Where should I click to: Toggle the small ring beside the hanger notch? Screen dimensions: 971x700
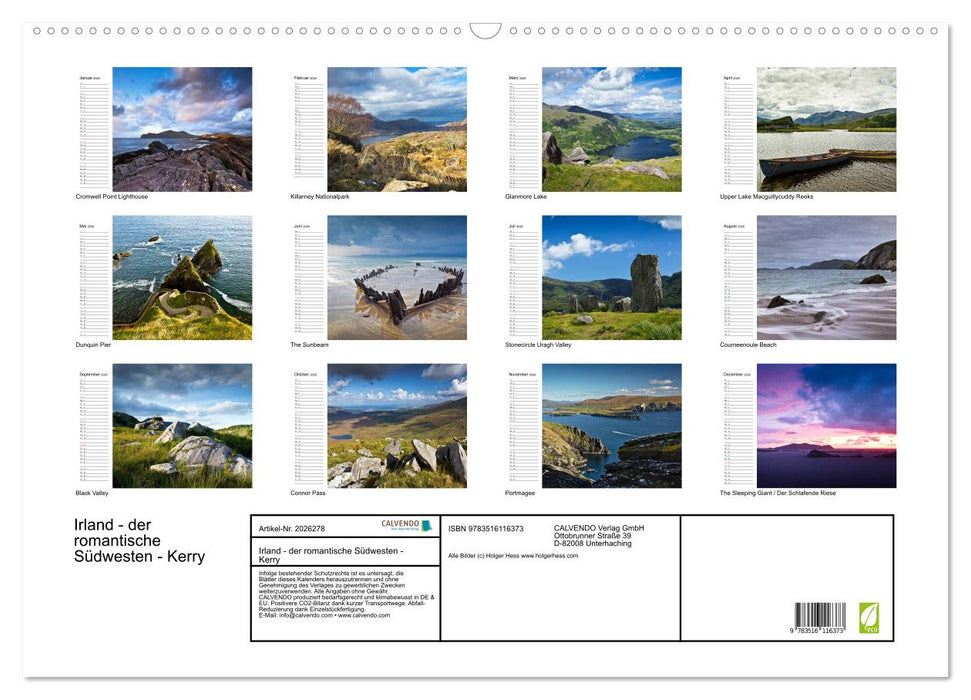coord(459,30)
